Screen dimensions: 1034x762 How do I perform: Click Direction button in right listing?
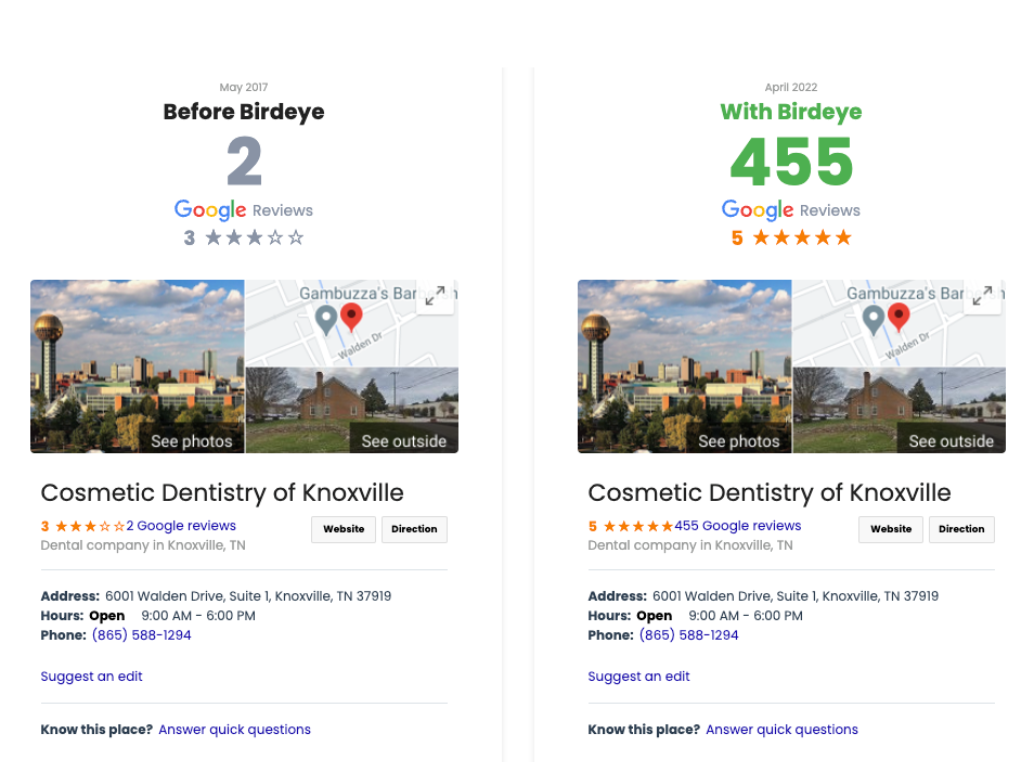point(961,529)
